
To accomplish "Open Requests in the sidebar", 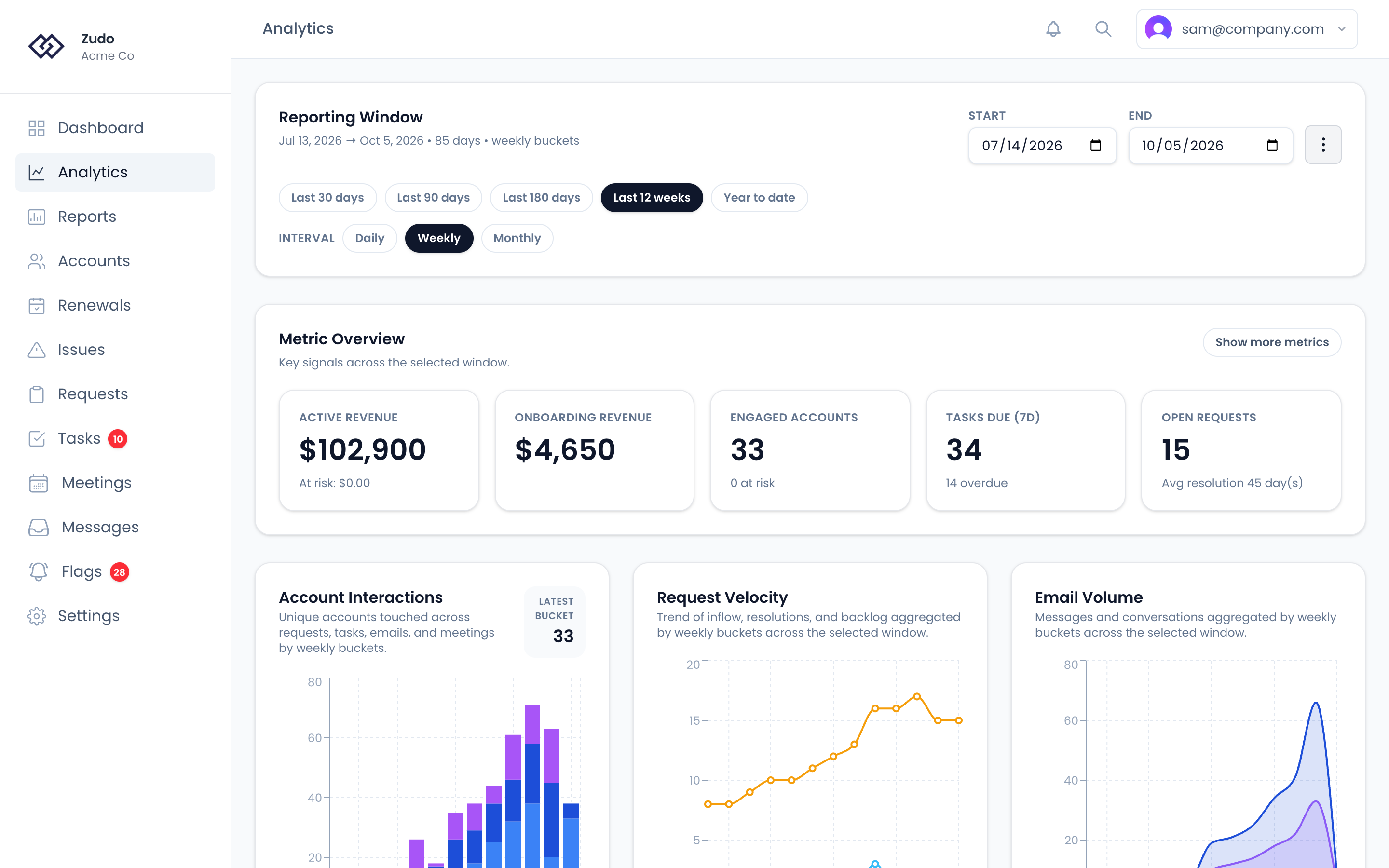I will pyautogui.click(x=115, y=394).
